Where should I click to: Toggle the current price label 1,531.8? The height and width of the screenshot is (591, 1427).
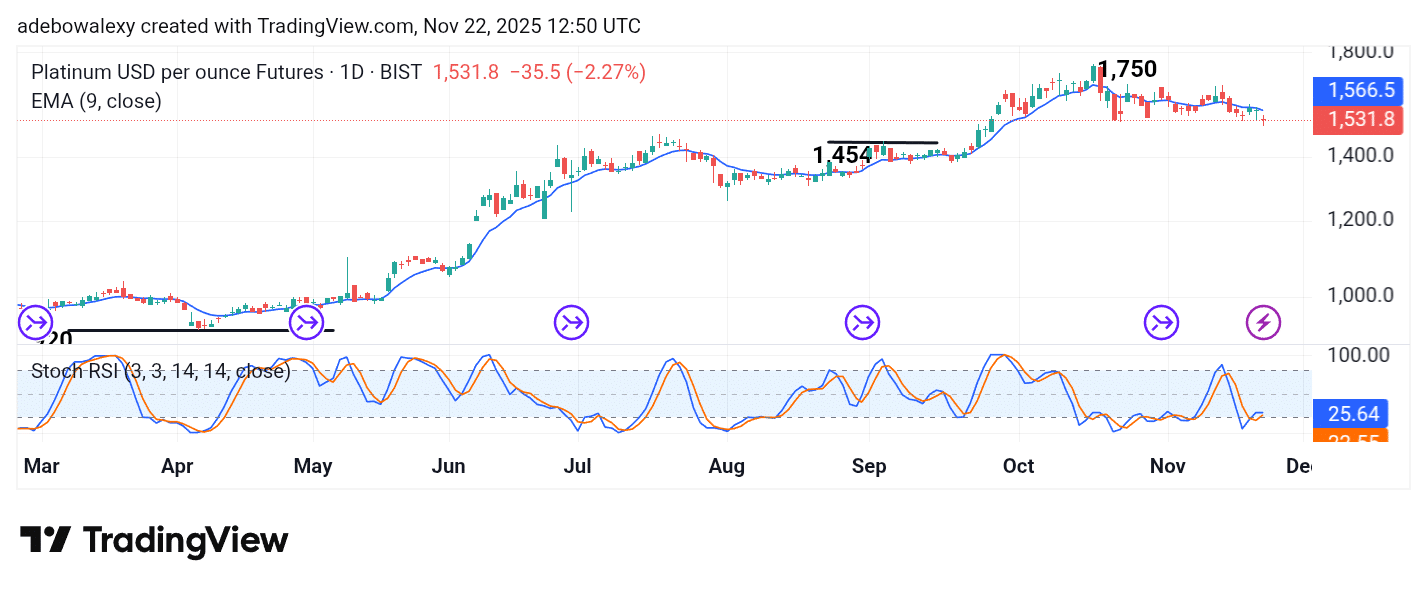[1357, 119]
